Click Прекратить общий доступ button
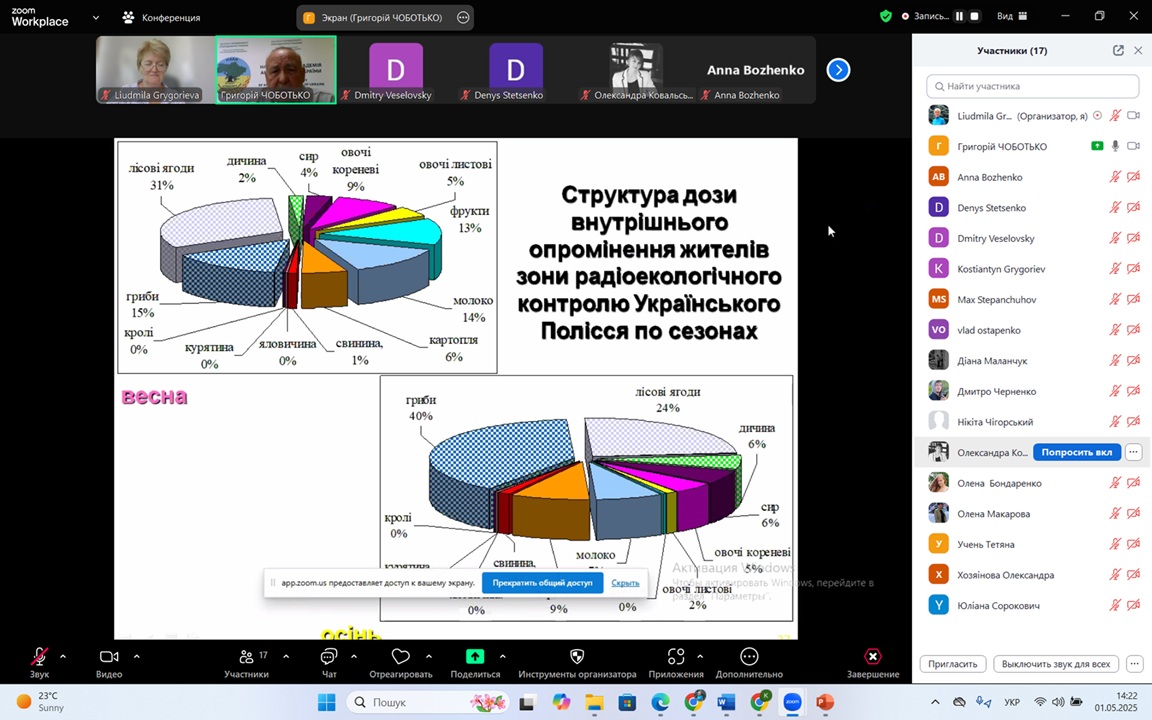This screenshot has height=720, width=1152. [542, 583]
